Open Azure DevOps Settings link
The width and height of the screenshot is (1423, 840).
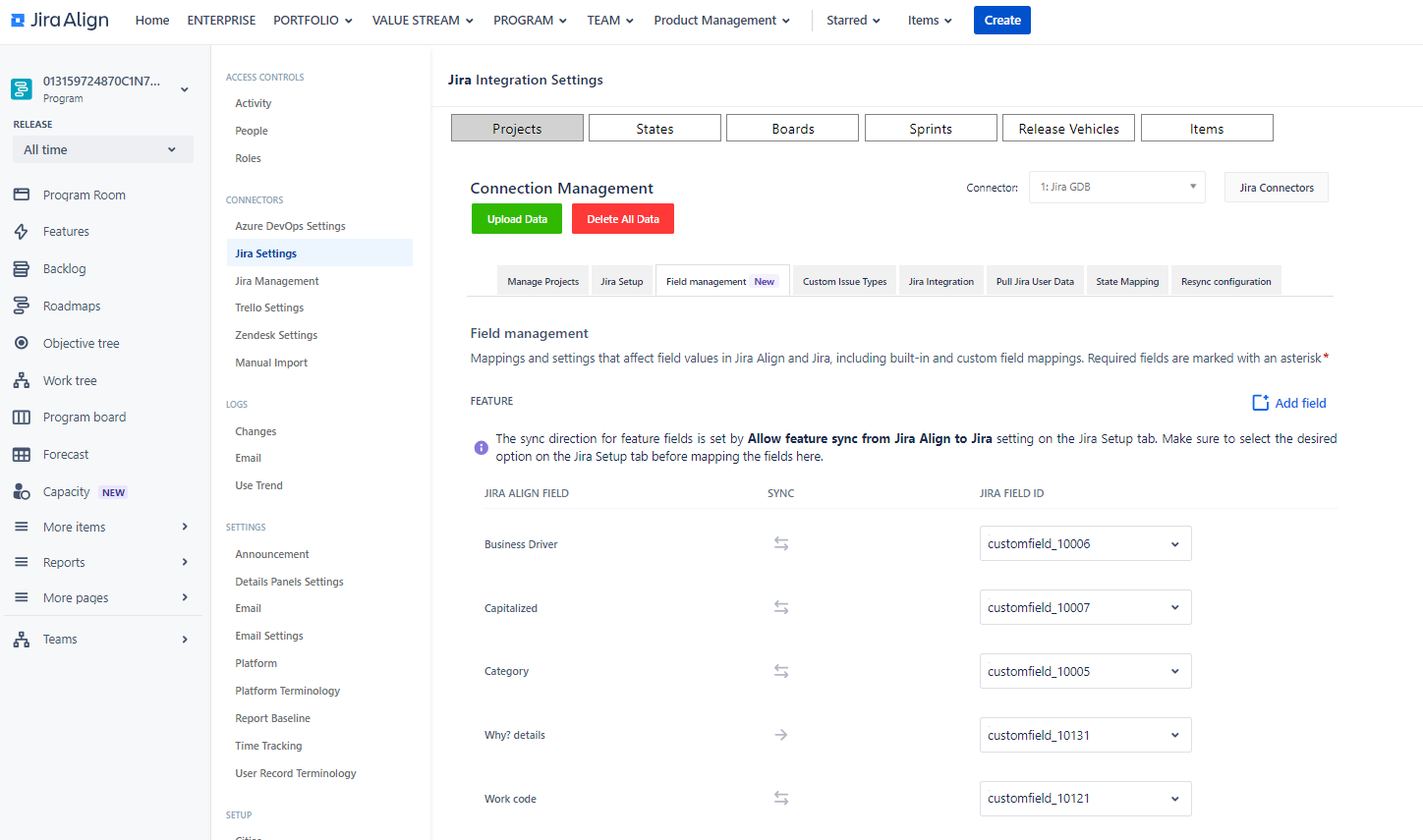pyautogui.click(x=290, y=226)
